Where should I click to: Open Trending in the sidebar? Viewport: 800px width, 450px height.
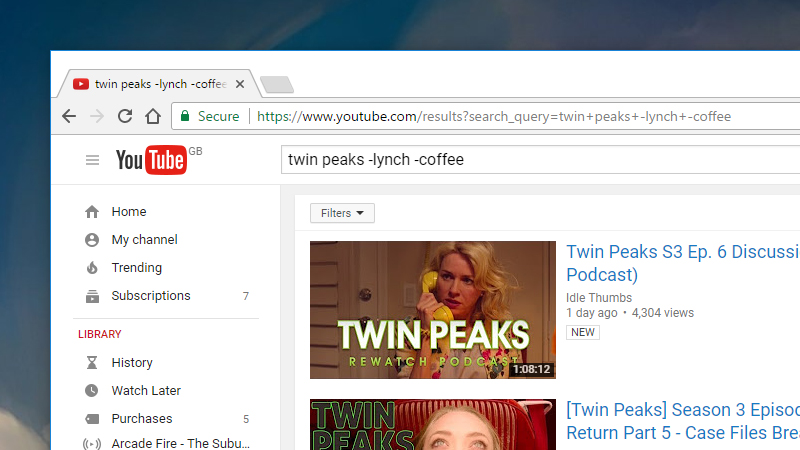[x=137, y=267]
